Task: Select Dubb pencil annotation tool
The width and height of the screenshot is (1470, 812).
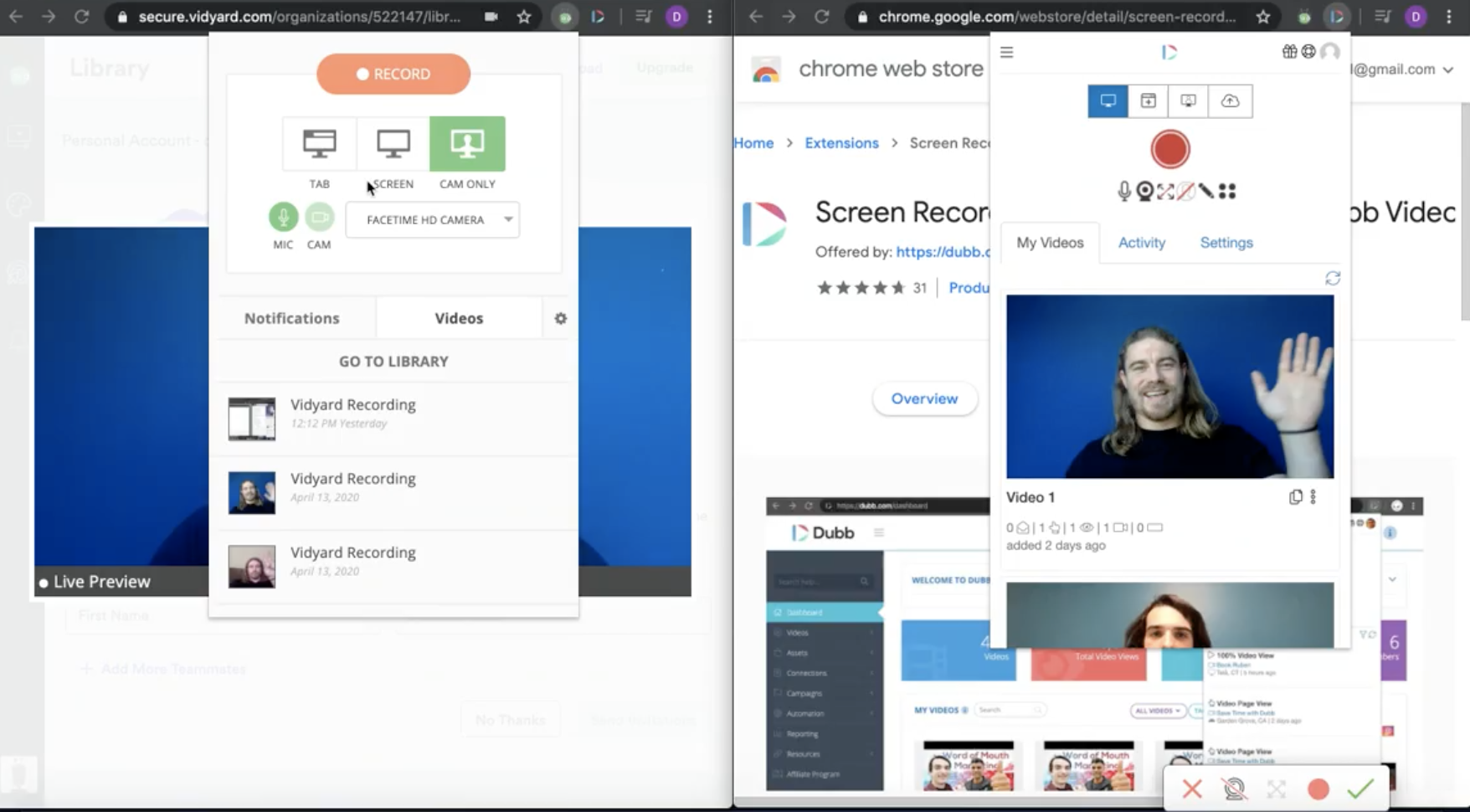Action: point(1206,192)
